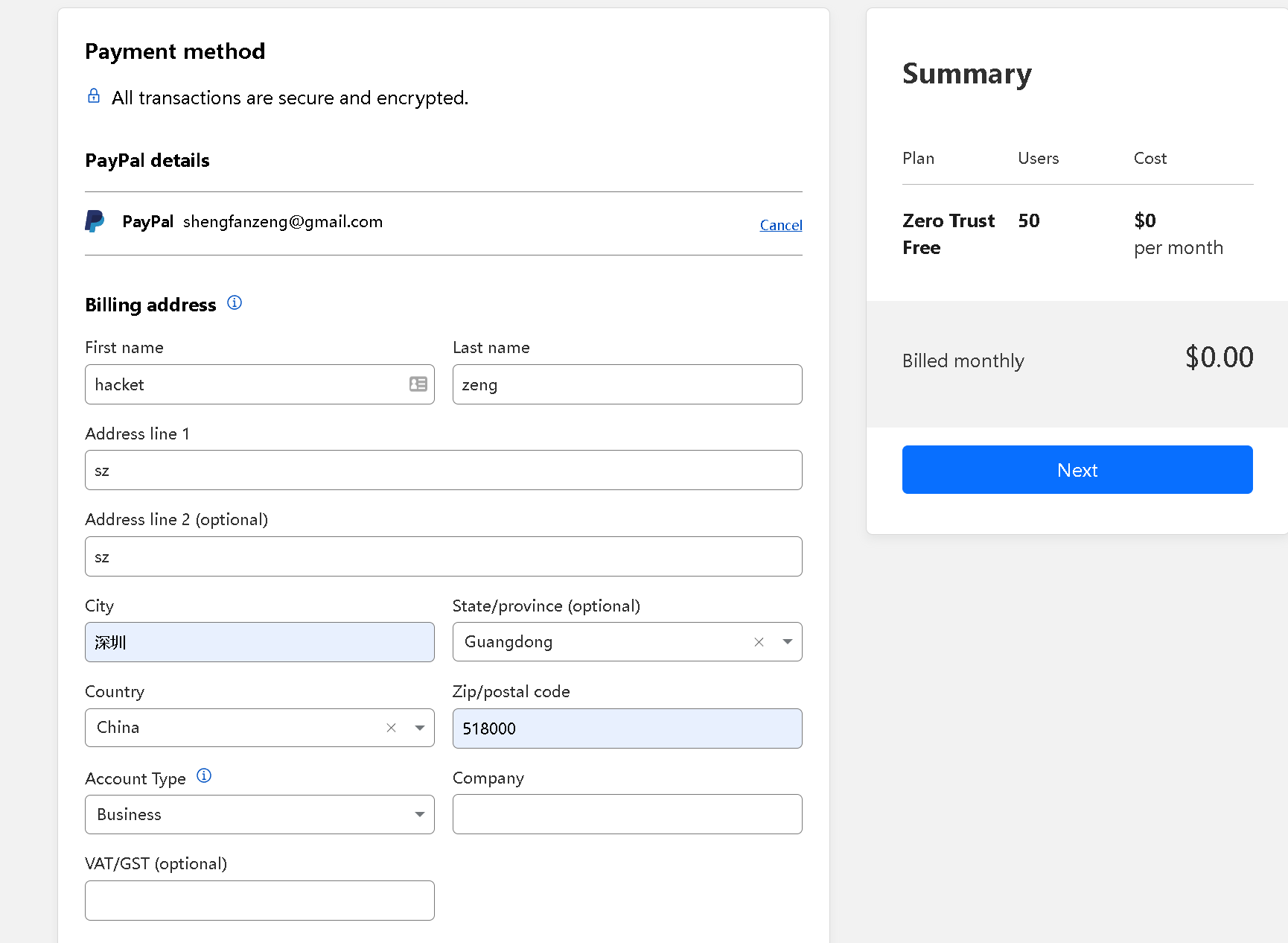This screenshot has width=1288, height=943.
Task: Click the Address line 1 field
Action: pyautogui.click(x=443, y=470)
